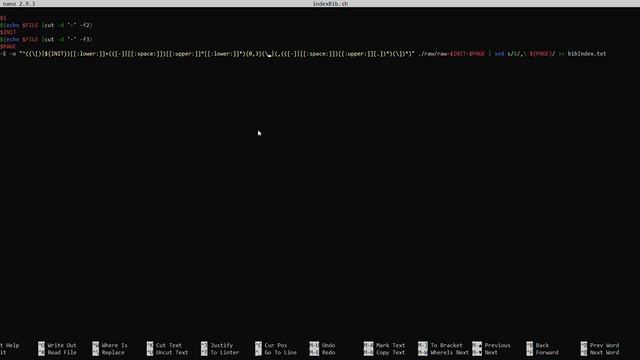This screenshot has width=640, height=360.
Task: Click the ${INIT} variable in the regex
Action: pyautogui.click(x=54, y=54)
